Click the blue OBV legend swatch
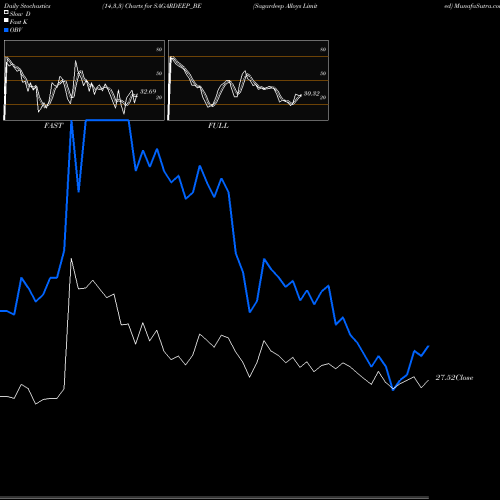 [6, 30]
